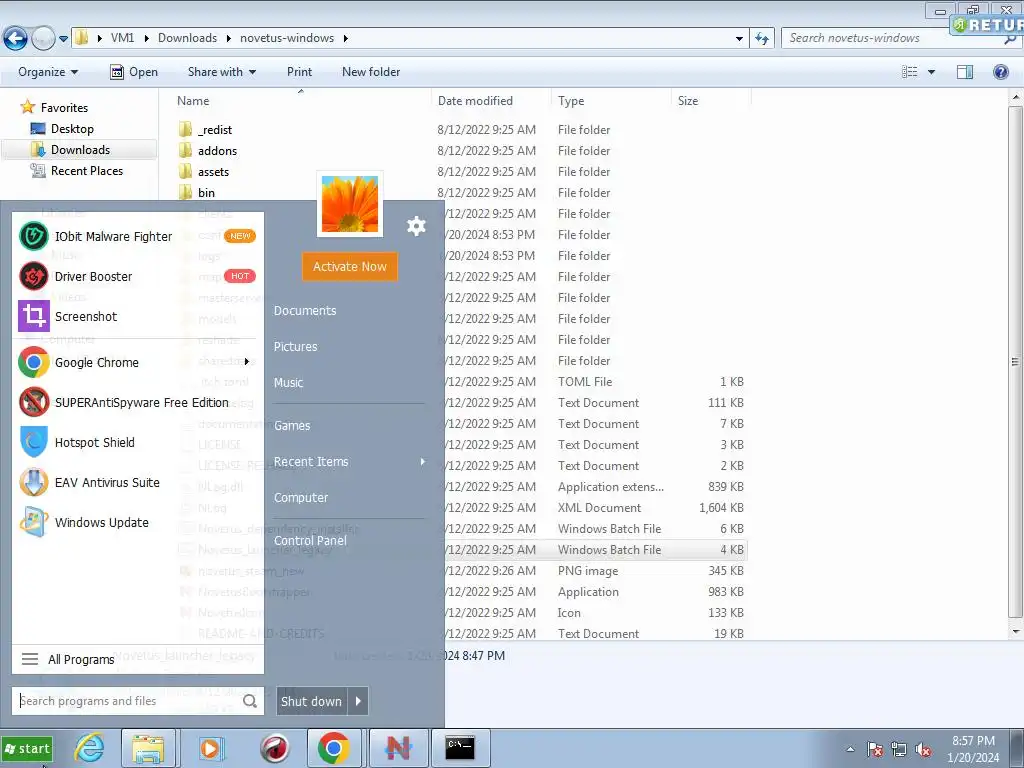Viewport: 1024px width, 768px height.
Task: Click the Start menu search magnifier icon
Action: pyautogui.click(x=249, y=701)
